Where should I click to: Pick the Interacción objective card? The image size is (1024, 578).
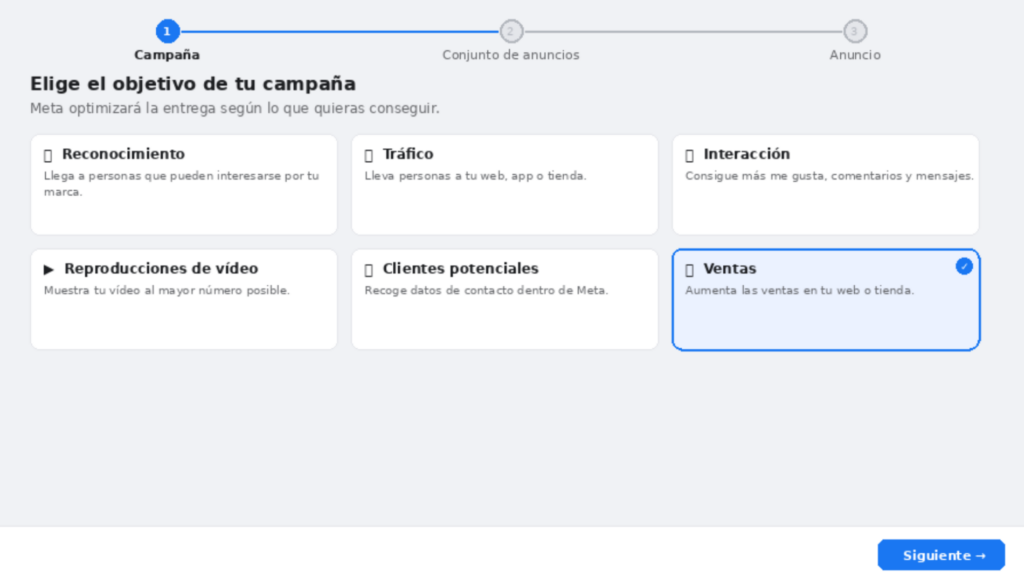click(x=825, y=185)
